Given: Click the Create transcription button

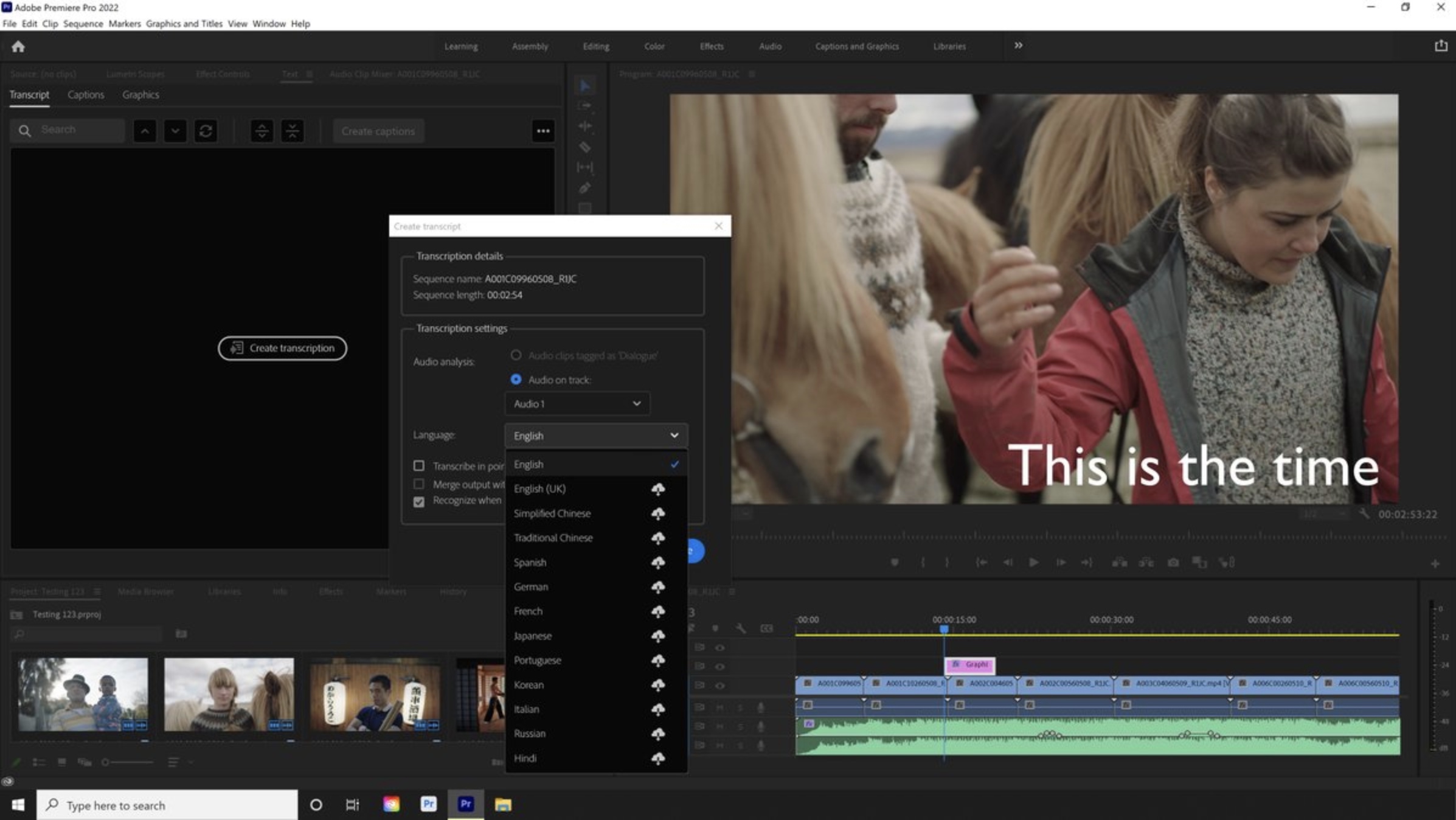Looking at the screenshot, I should click(282, 348).
